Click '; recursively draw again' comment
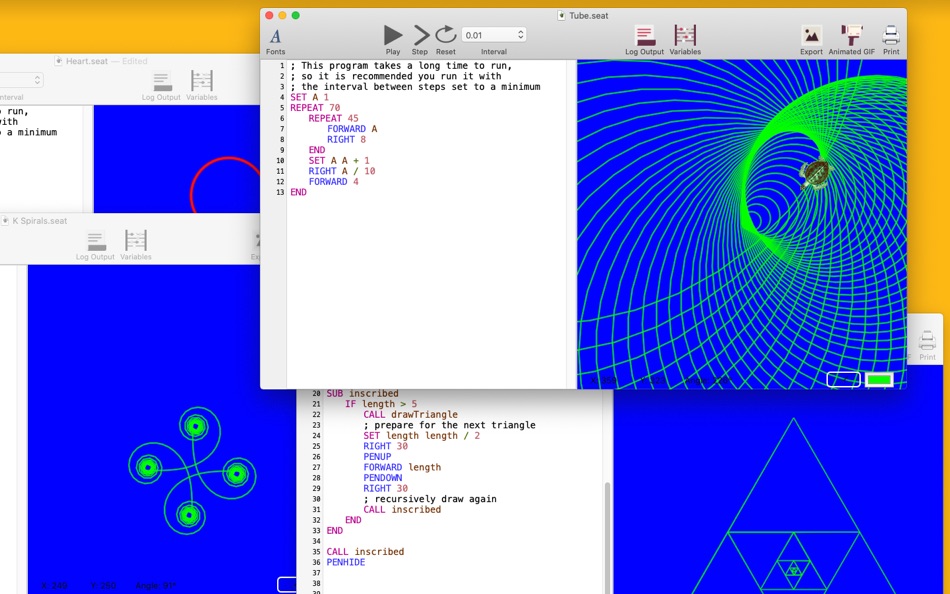The width and height of the screenshot is (950, 594). pos(430,499)
